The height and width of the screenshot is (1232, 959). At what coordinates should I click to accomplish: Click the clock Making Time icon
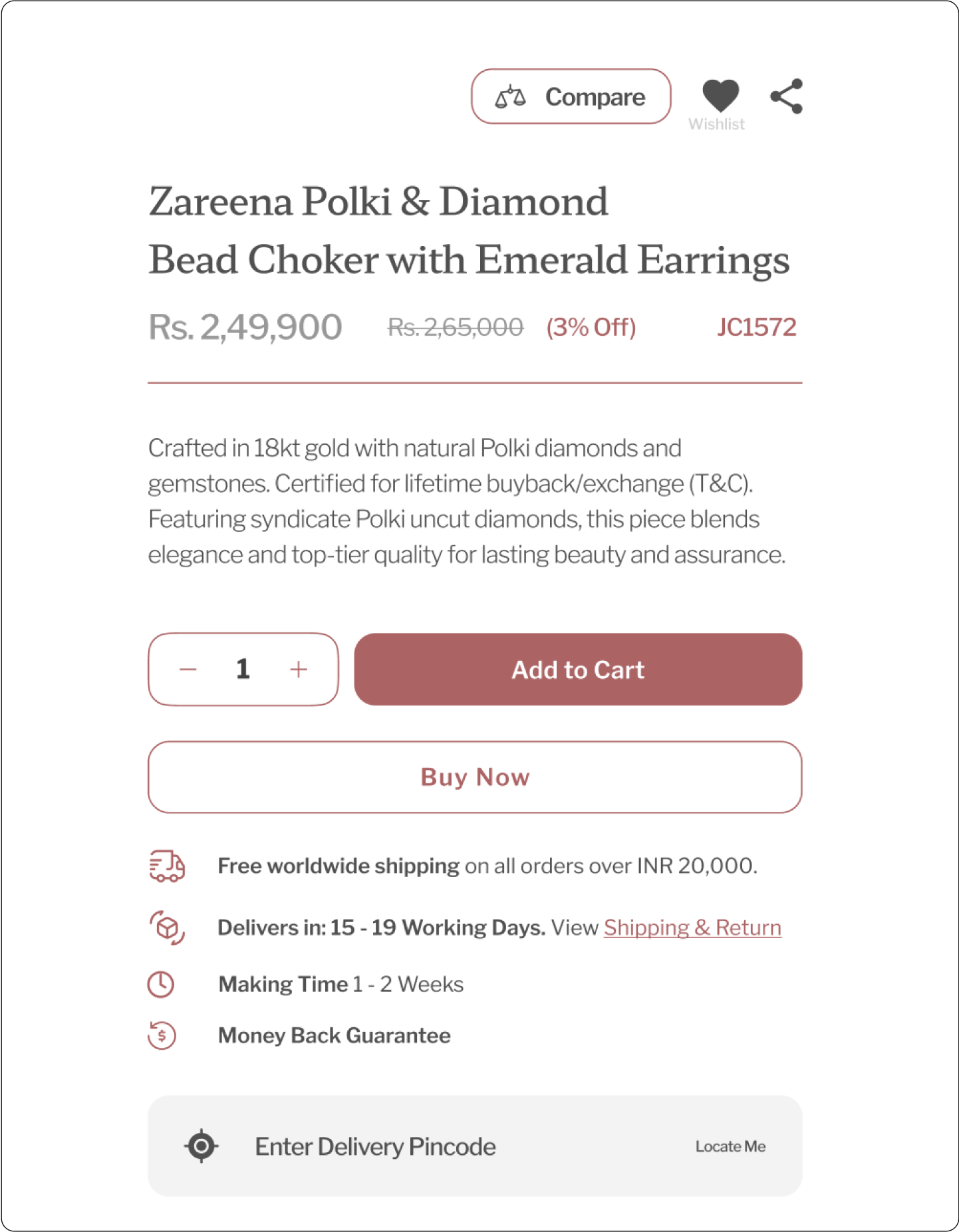coord(161,984)
